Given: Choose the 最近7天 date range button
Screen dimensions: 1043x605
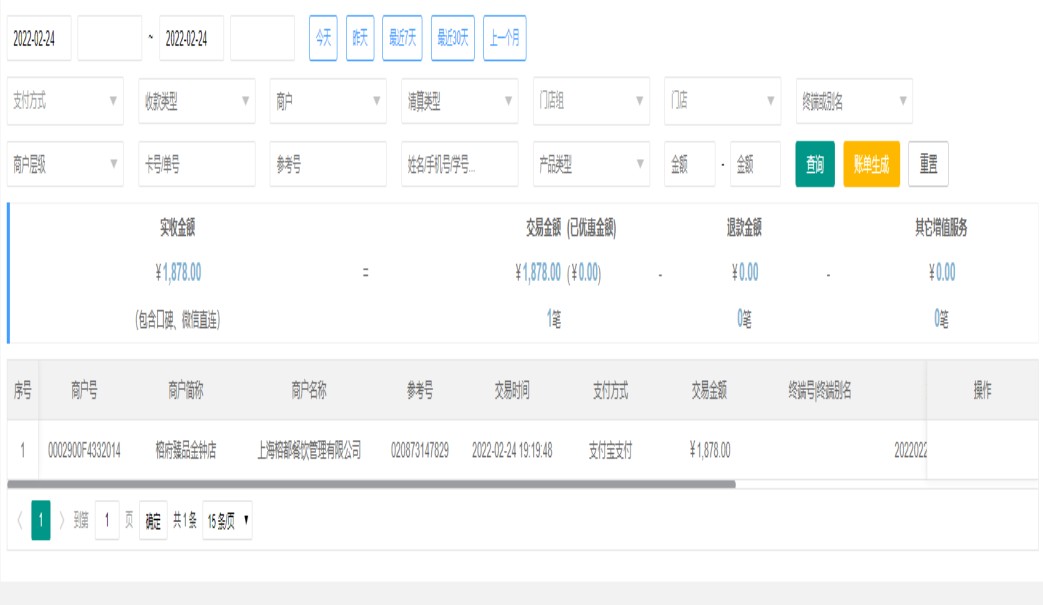Looking at the screenshot, I should tap(402, 38).
